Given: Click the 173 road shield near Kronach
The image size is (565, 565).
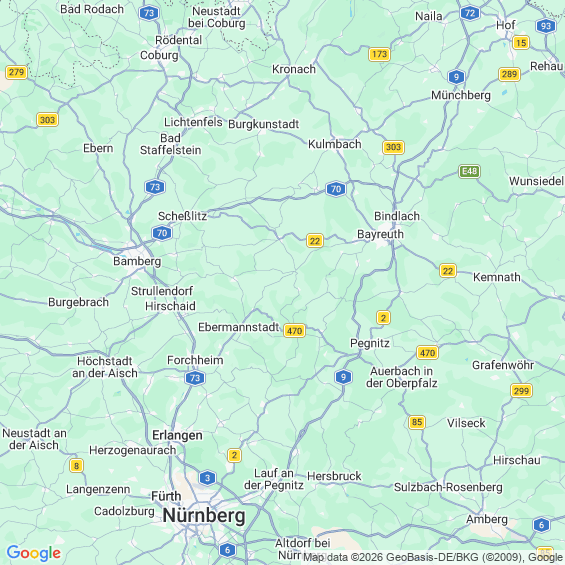Looking at the screenshot, I should 379,54.
